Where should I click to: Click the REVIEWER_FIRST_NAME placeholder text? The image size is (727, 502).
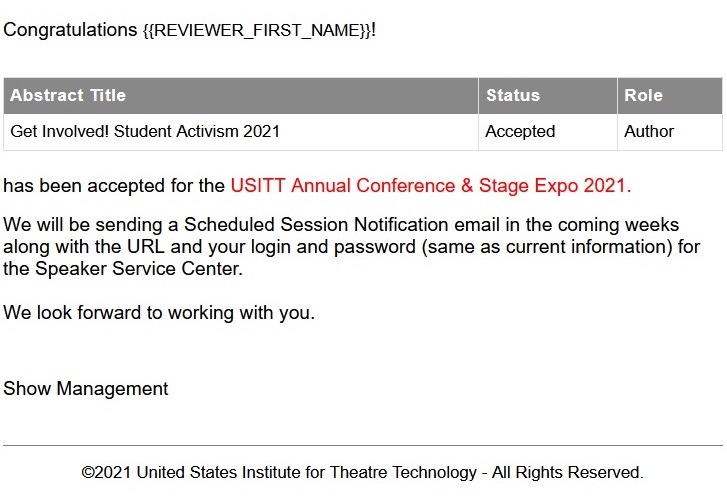coord(257,31)
